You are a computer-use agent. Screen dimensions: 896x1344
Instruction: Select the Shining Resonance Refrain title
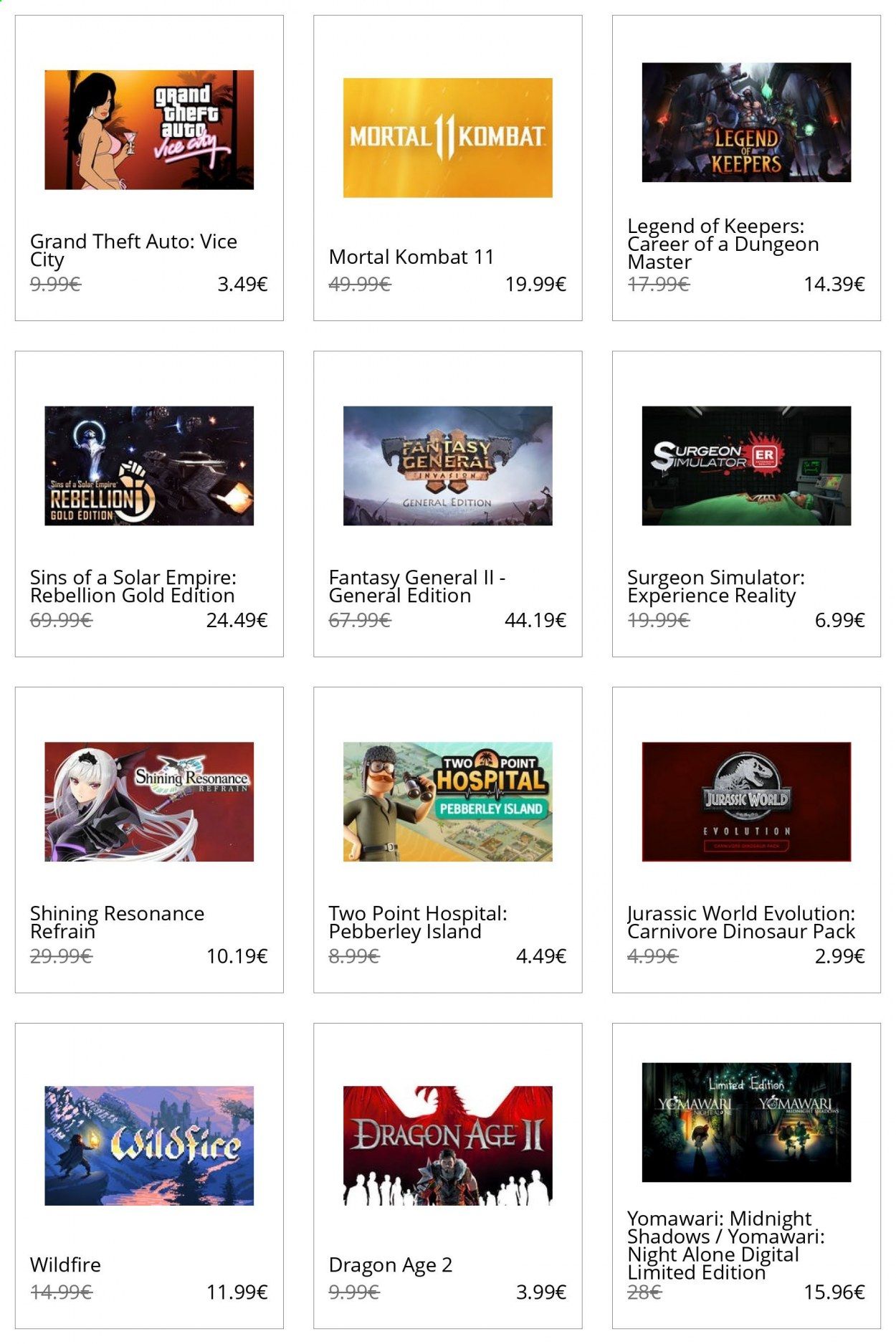[117, 923]
